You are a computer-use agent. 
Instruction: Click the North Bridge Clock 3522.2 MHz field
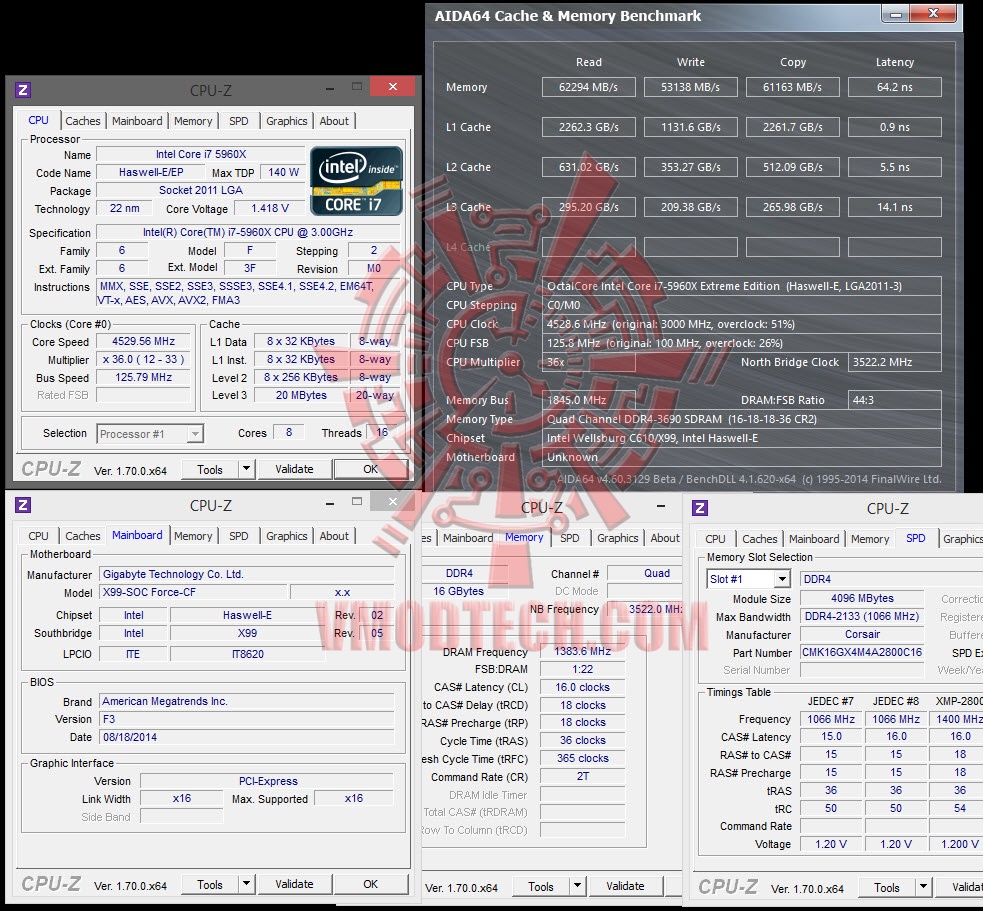(x=895, y=362)
